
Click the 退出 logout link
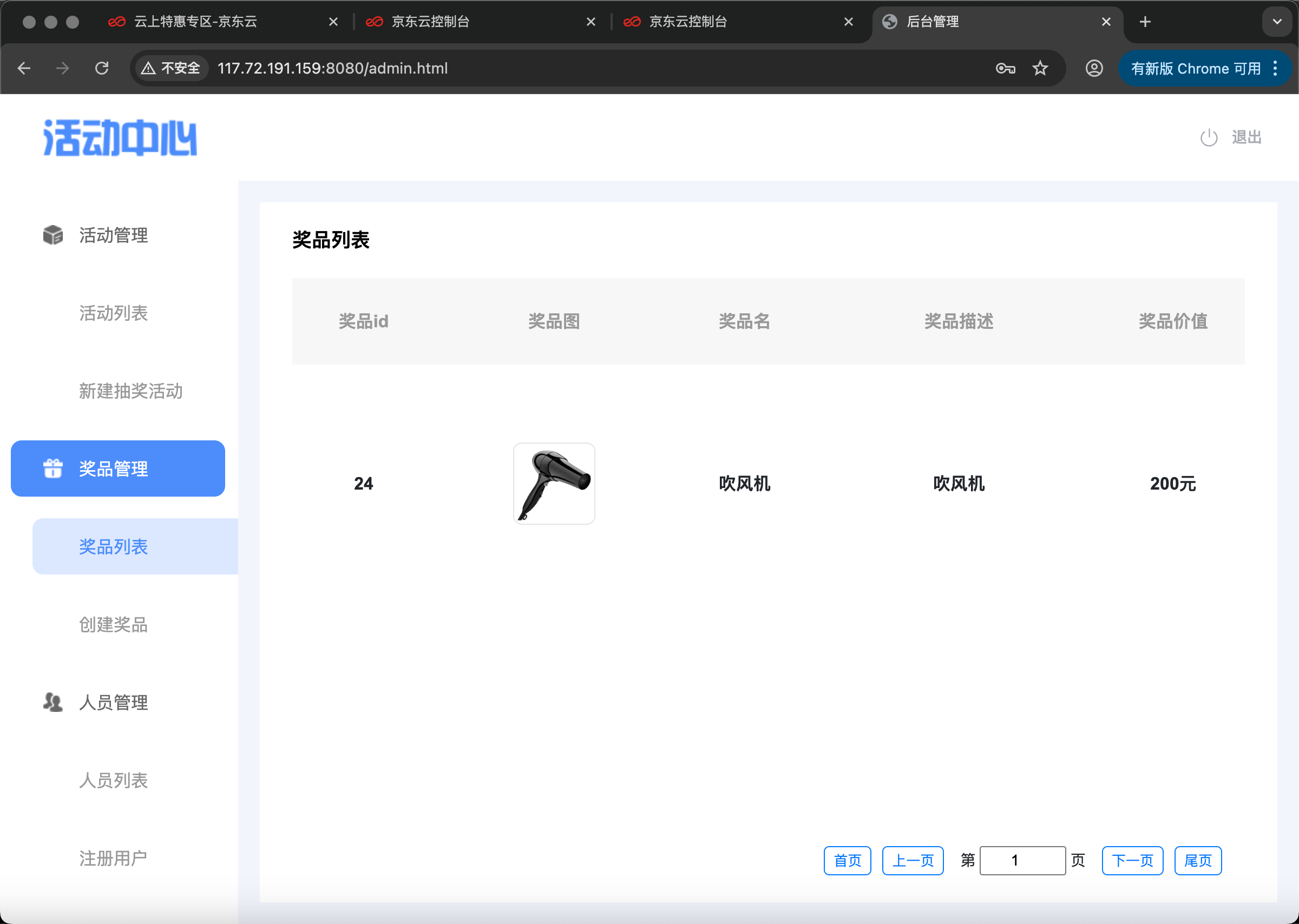pos(1246,137)
